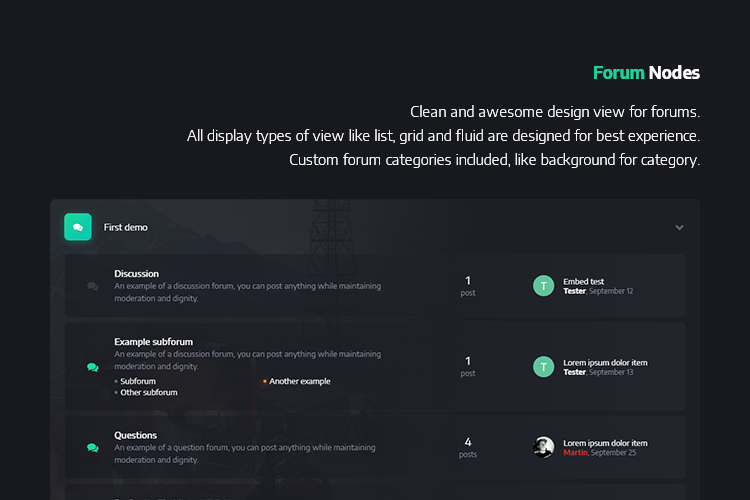Open the Questions forum title
This screenshot has width=750, height=500.
tap(135, 435)
